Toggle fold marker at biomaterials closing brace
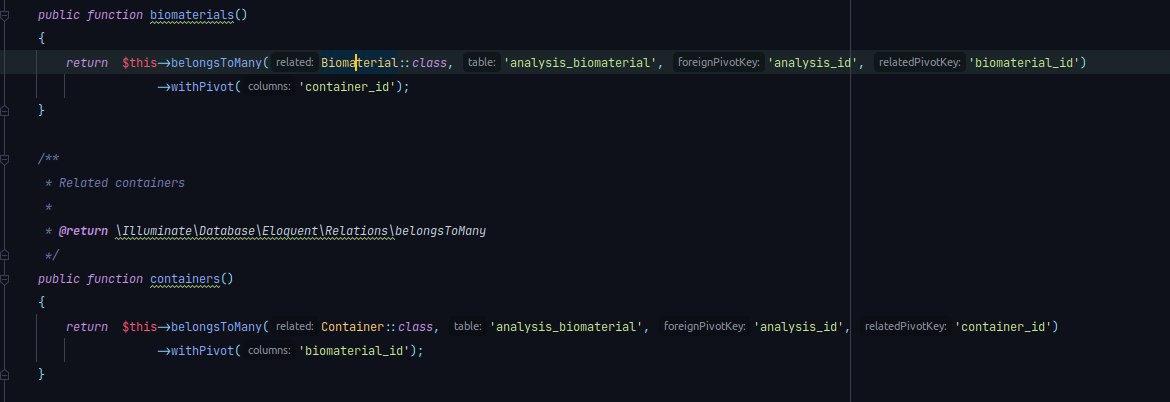Viewport: 1170px width, 402px height. [4, 110]
